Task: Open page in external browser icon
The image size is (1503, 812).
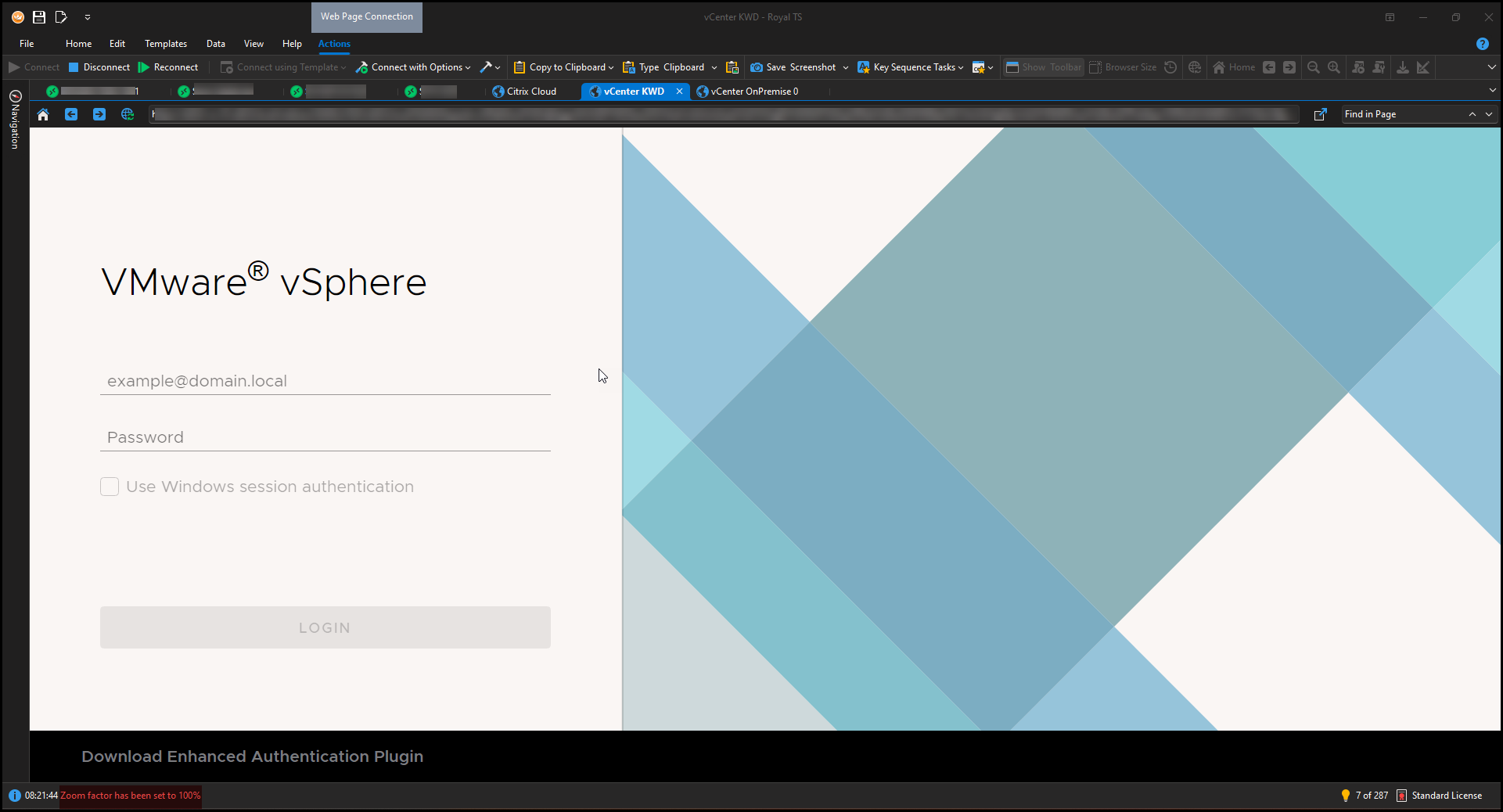Action: tap(1321, 114)
